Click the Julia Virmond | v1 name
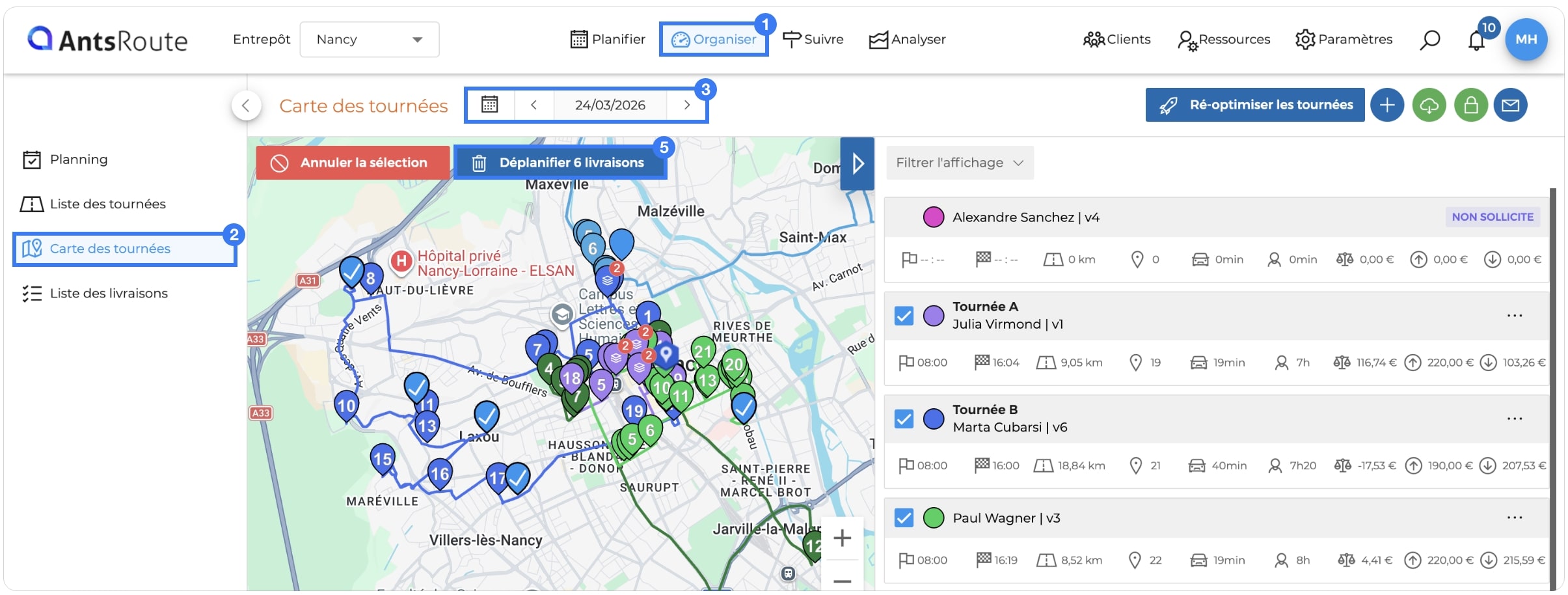This screenshot has width=1568, height=595. (x=1008, y=324)
